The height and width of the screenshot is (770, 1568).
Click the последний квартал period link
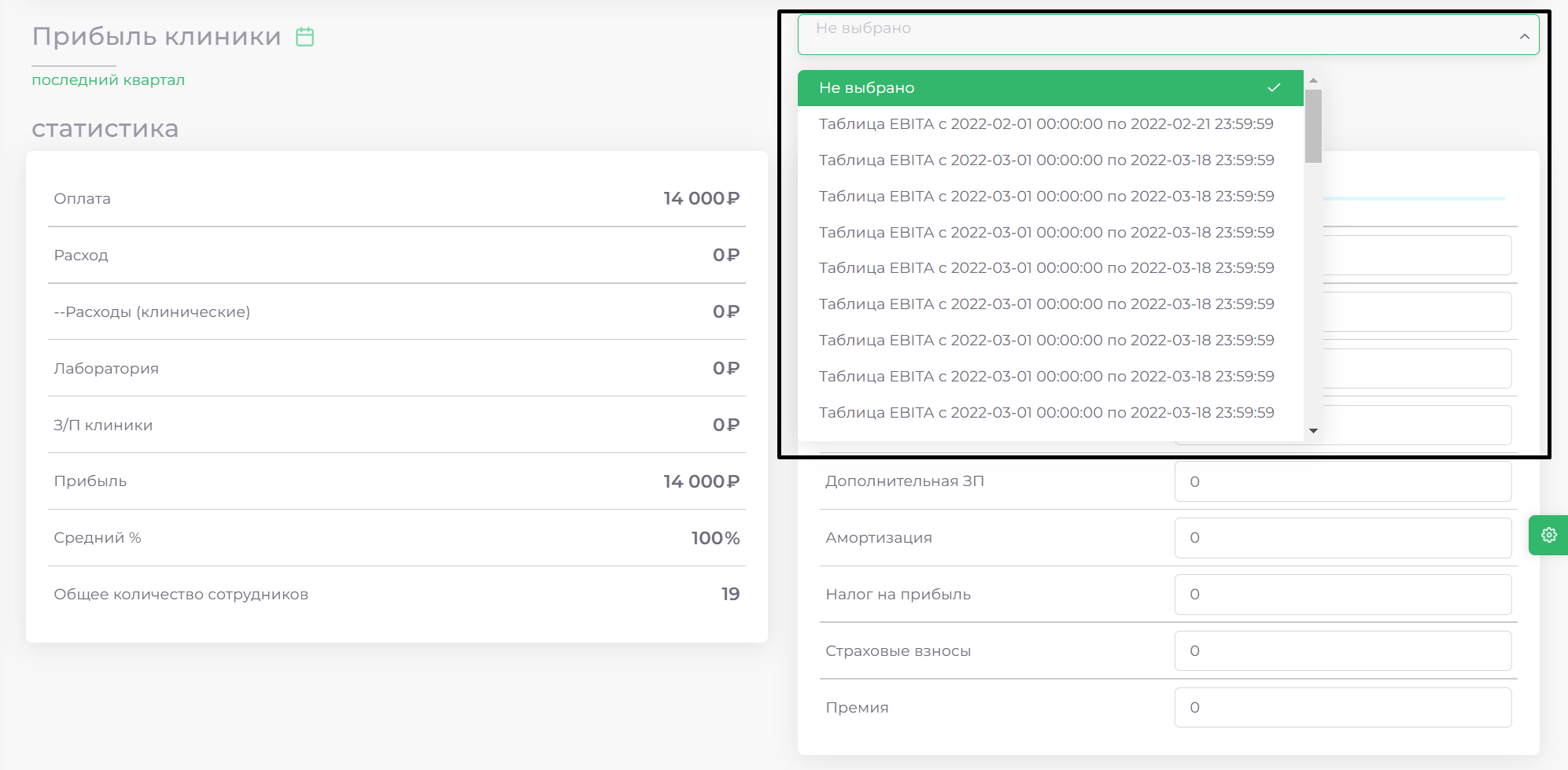[x=109, y=80]
